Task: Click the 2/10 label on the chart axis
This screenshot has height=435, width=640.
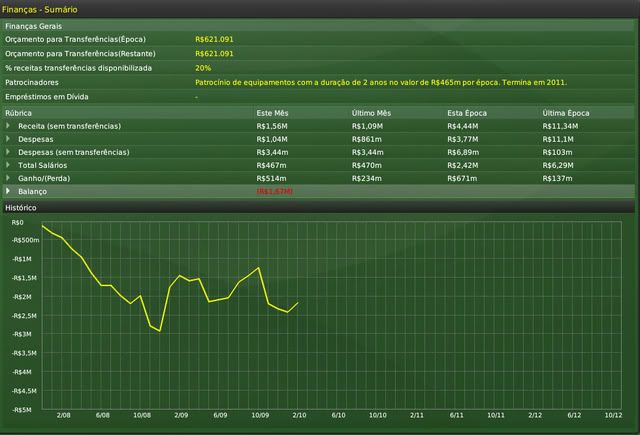Action: point(299,415)
